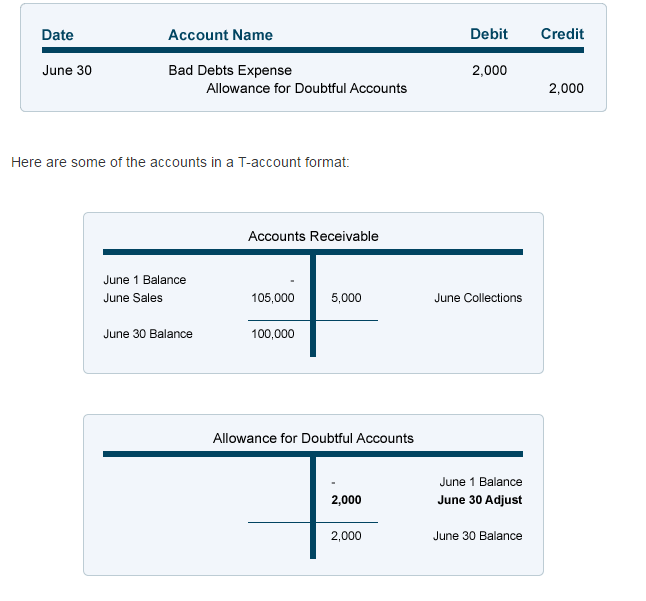This screenshot has width=646, height=601.
Task: Click the 5,000 collections amount
Action: click(x=346, y=298)
